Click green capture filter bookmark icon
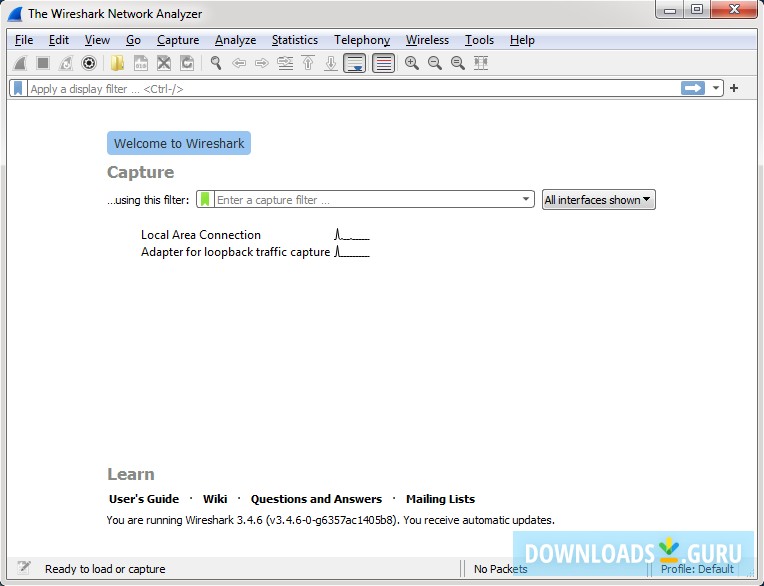This screenshot has width=764, height=586. coord(205,199)
